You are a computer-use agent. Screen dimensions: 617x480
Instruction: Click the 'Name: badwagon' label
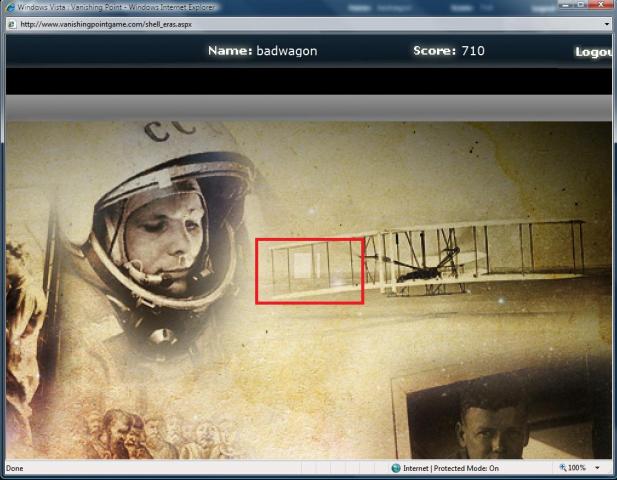(262, 51)
